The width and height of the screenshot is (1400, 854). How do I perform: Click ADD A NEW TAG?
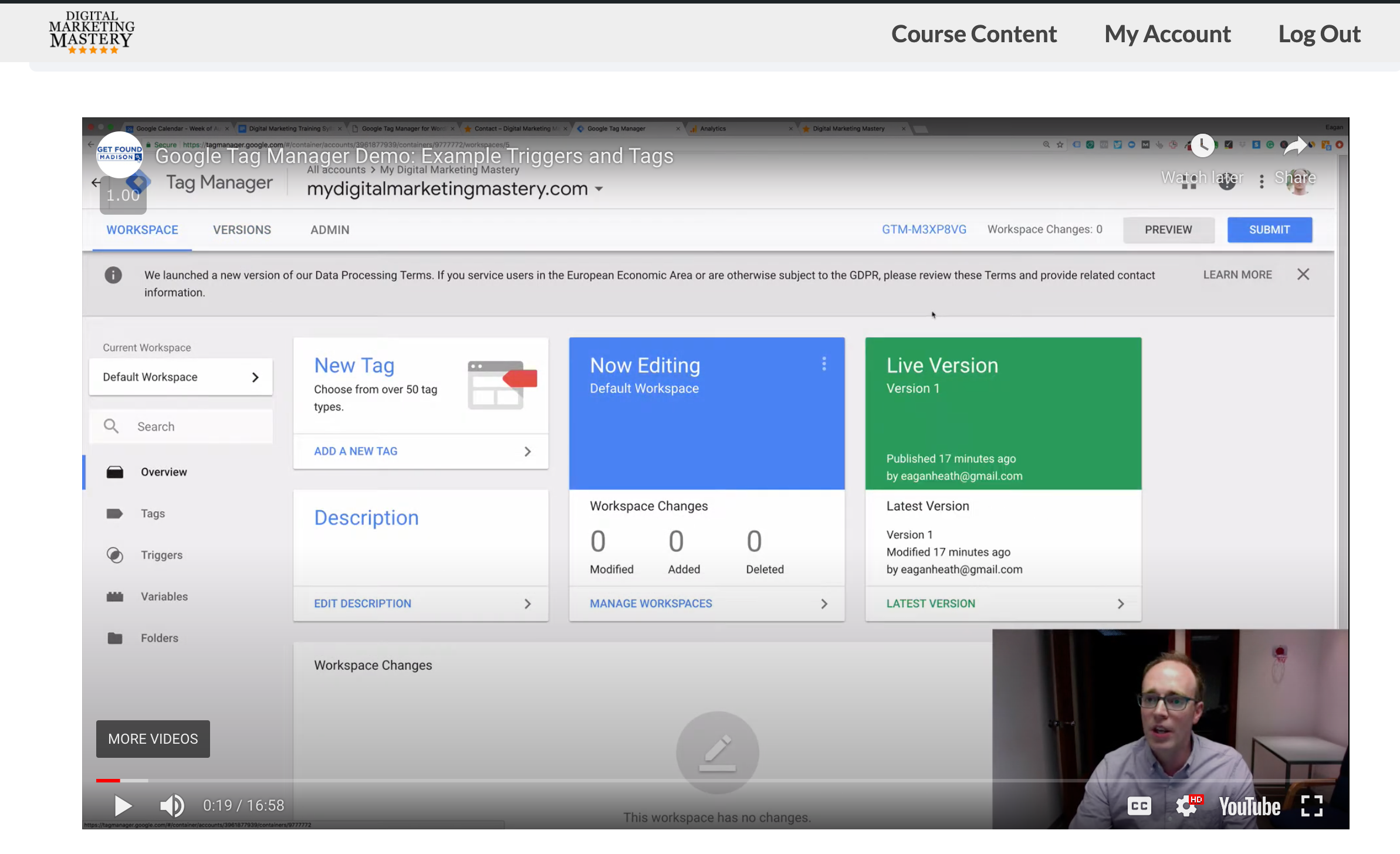pyautogui.click(x=356, y=451)
